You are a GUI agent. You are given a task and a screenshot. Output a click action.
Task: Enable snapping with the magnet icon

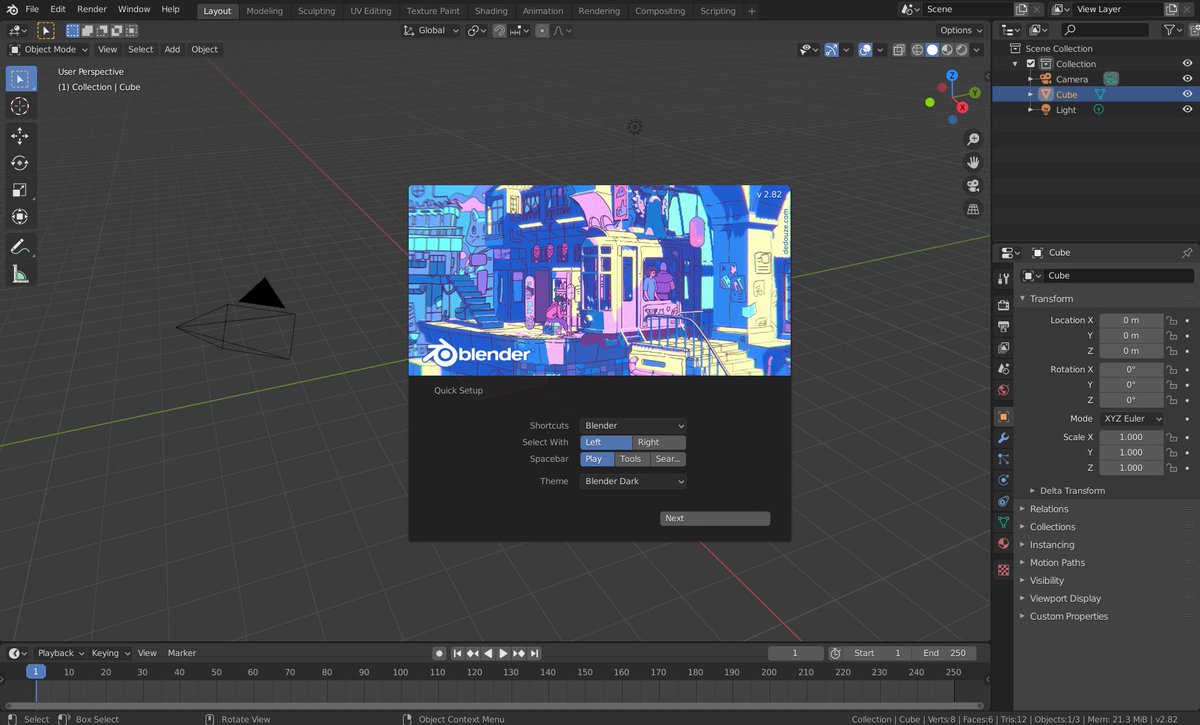point(499,30)
